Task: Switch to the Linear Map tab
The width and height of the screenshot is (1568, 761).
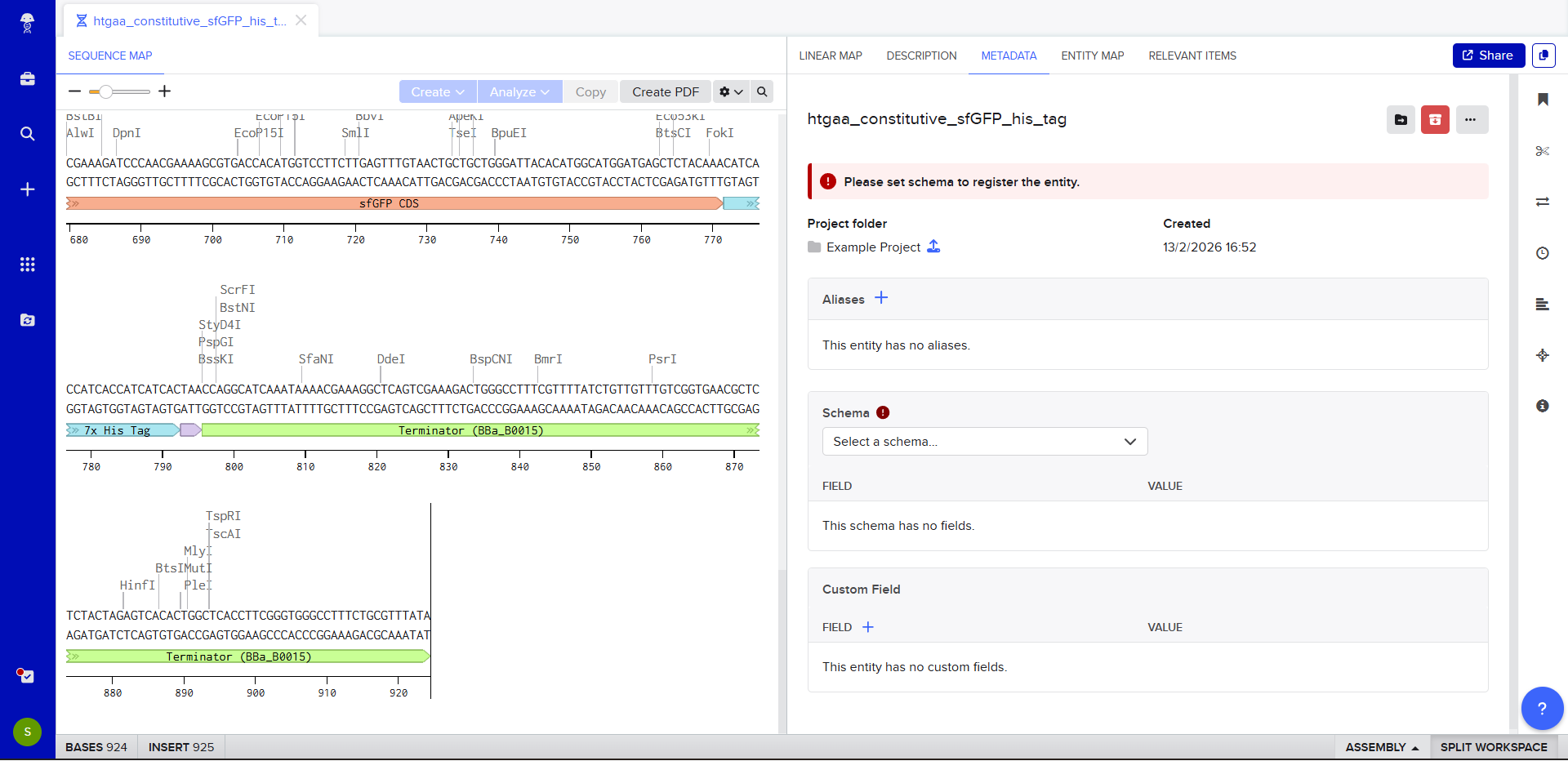Action: 830,56
